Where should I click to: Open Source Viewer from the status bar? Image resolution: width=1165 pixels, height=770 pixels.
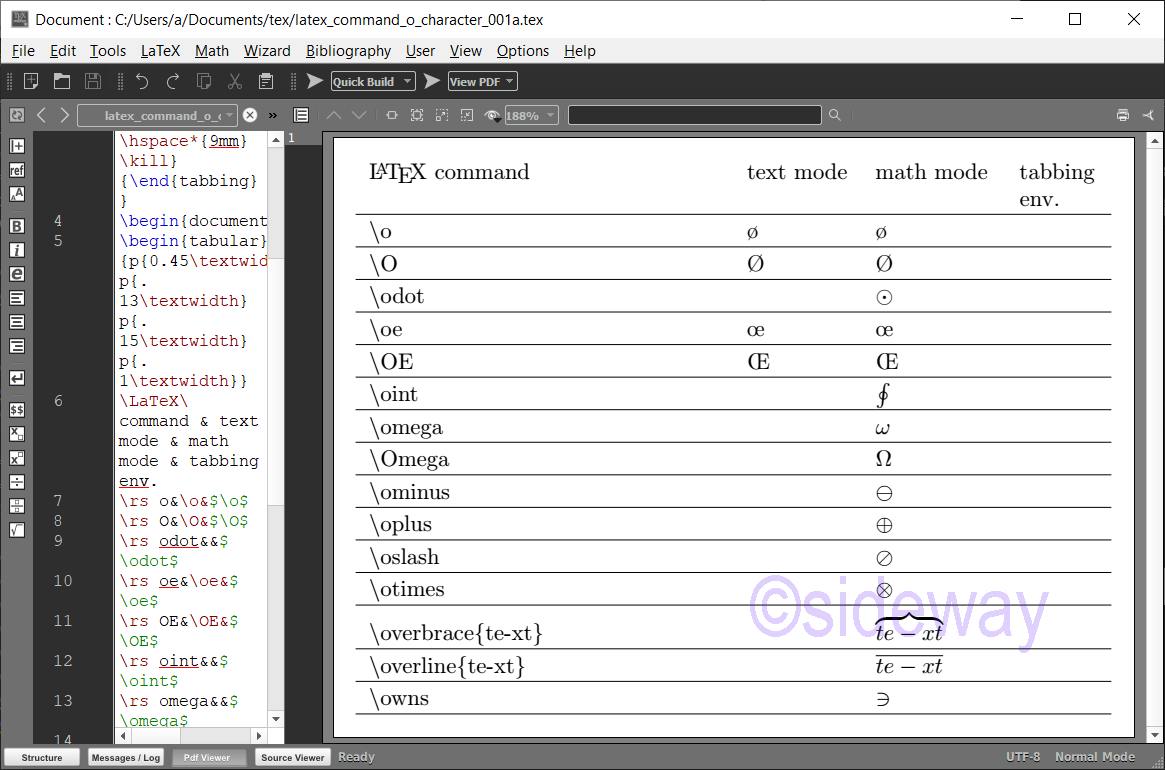292,757
